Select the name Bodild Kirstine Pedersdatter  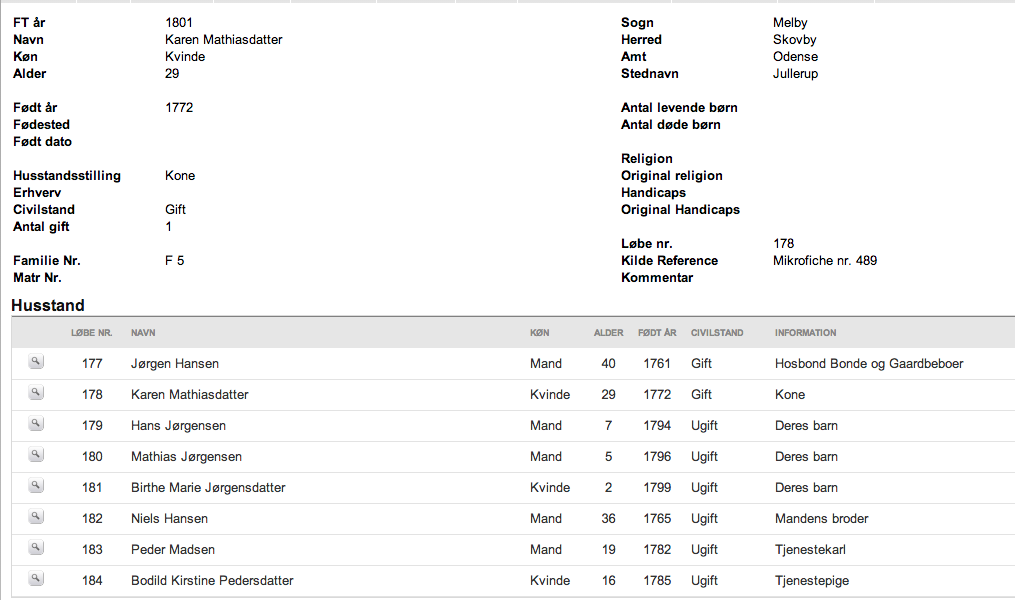[212, 581]
